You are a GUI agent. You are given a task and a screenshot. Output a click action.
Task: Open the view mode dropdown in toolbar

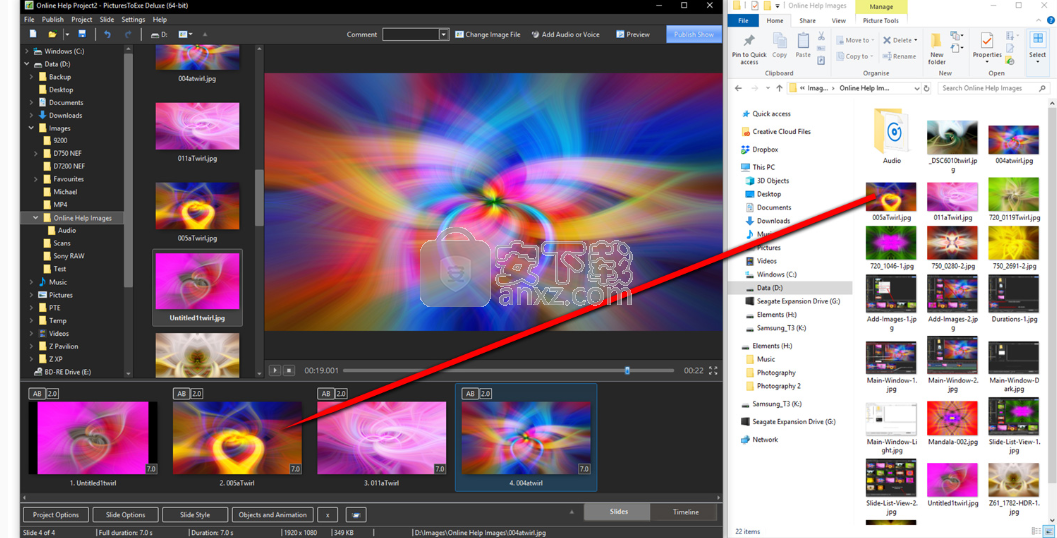point(191,34)
